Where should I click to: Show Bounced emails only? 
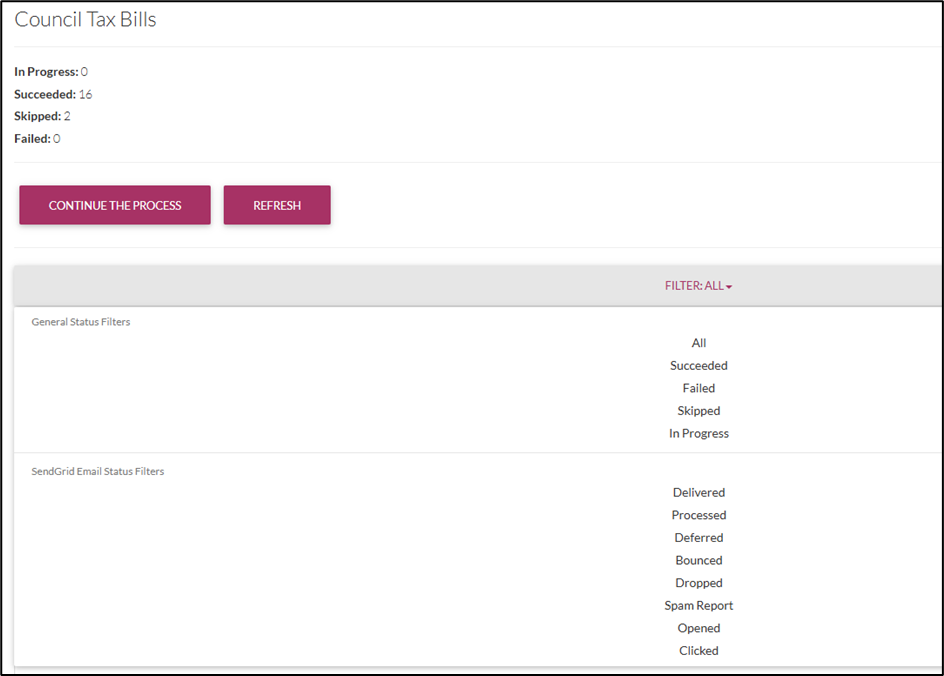(698, 560)
